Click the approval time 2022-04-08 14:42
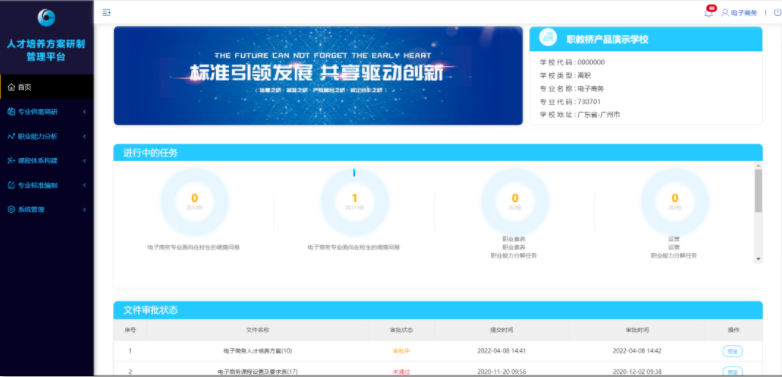This screenshot has width=782, height=377. [x=637, y=351]
